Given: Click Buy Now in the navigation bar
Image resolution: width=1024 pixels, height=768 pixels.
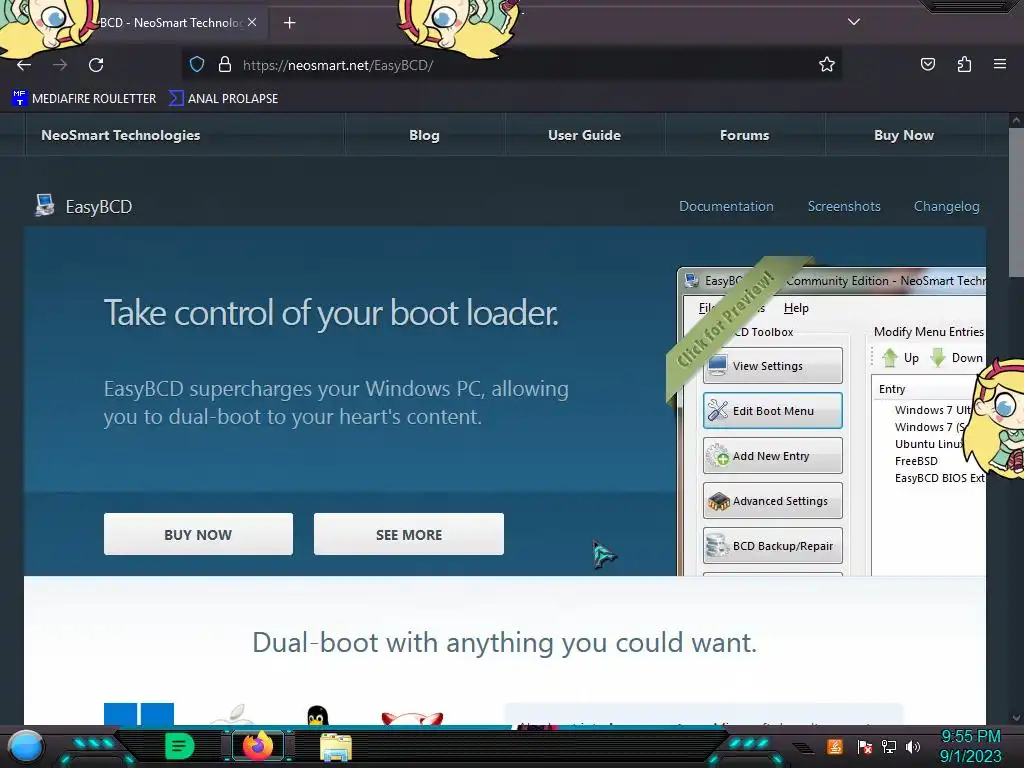Looking at the screenshot, I should point(904,135).
